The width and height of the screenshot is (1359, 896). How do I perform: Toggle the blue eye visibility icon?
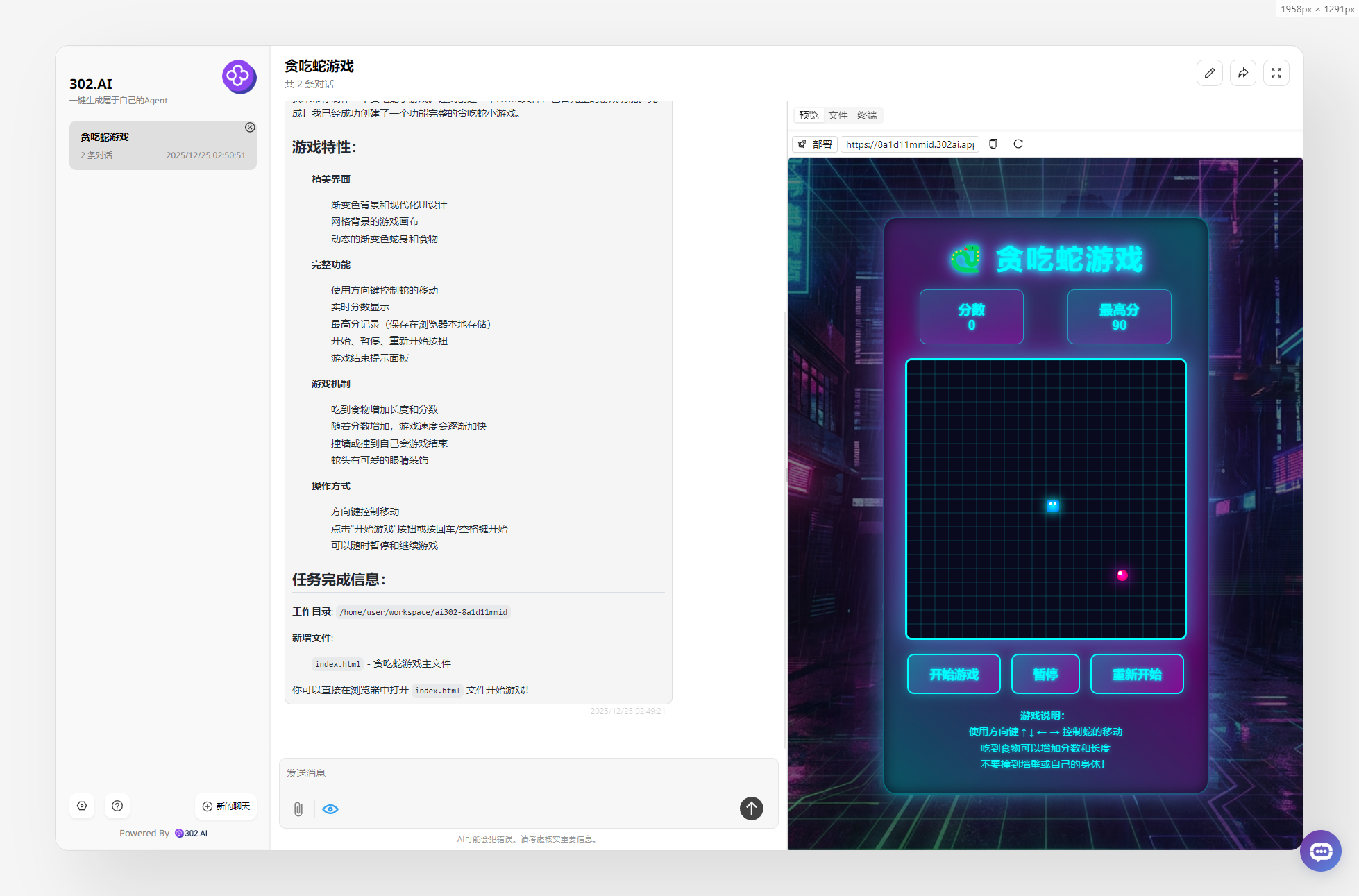(x=330, y=809)
